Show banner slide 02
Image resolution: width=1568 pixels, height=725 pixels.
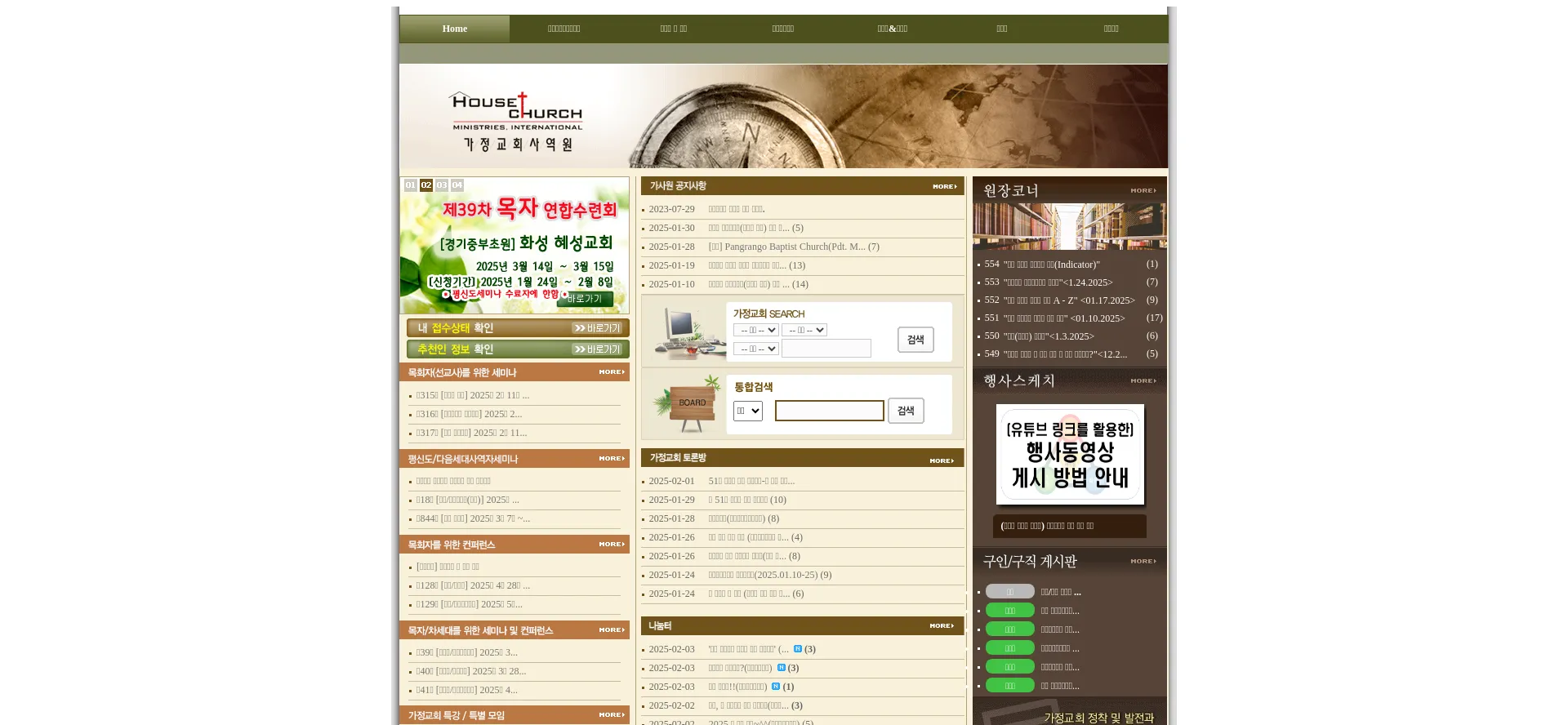(426, 185)
